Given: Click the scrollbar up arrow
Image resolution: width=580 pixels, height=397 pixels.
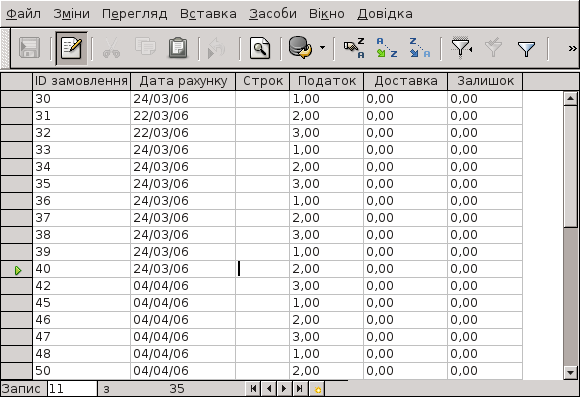Looking at the screenshot, I should (570, 98).
